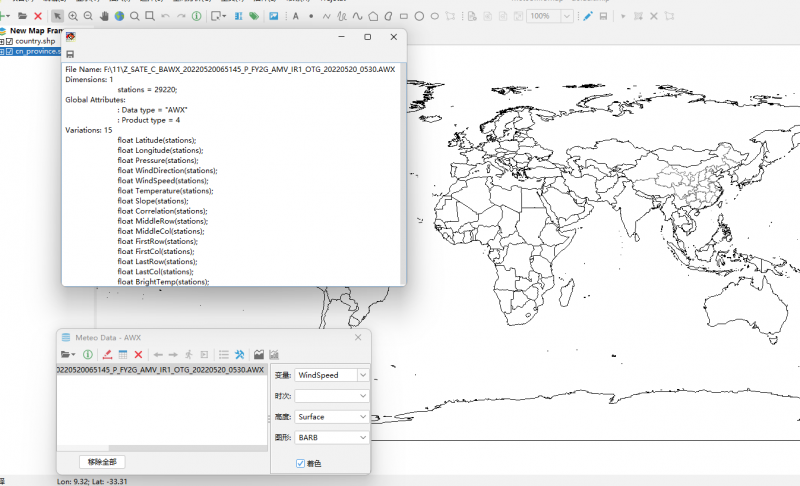
Task: Open the BARB chart type dropdown
Action: [x=362, y=437]
